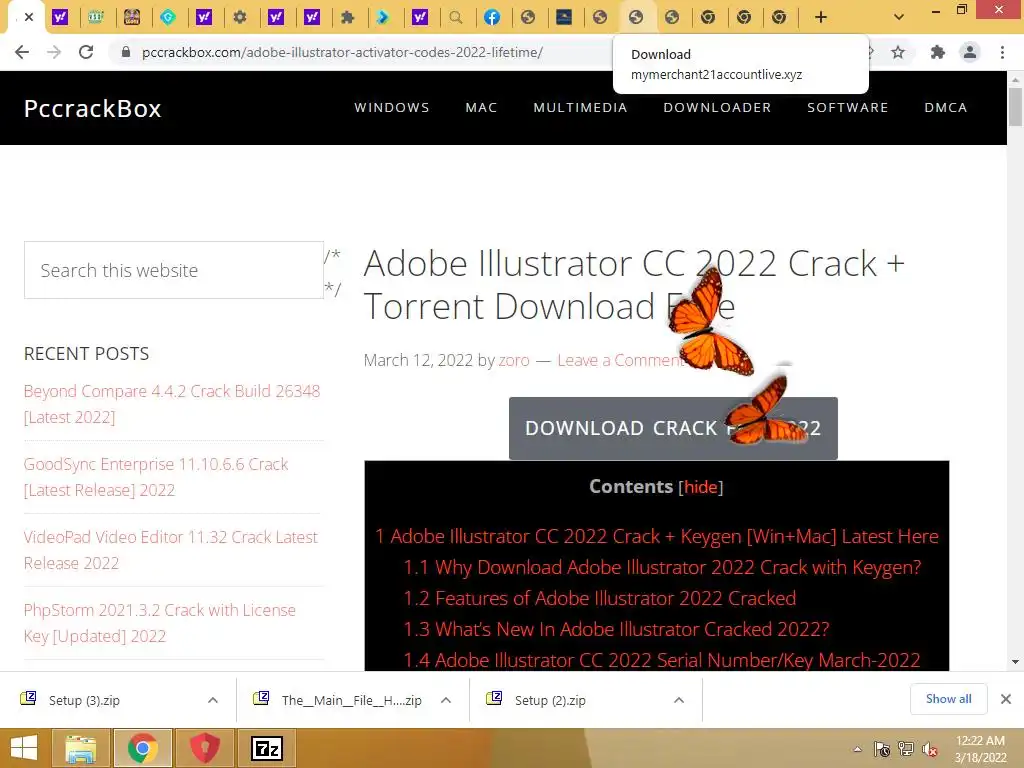Expand options for Setup (2).zip
The image size is (1024, 768).
[x=679, y=700]
